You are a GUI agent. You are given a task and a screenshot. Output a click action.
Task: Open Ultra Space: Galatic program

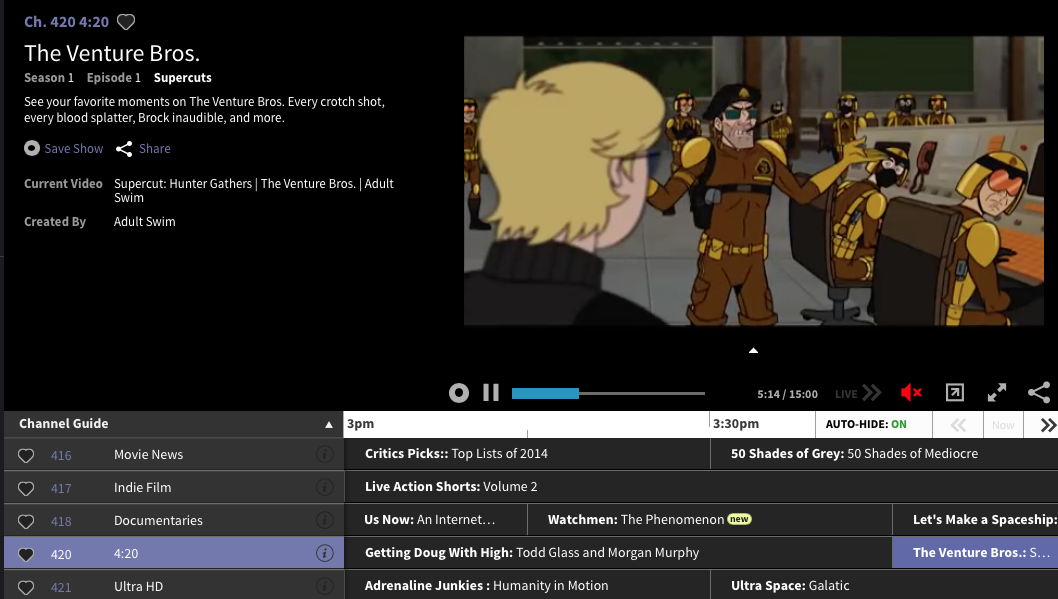(885, 586)
